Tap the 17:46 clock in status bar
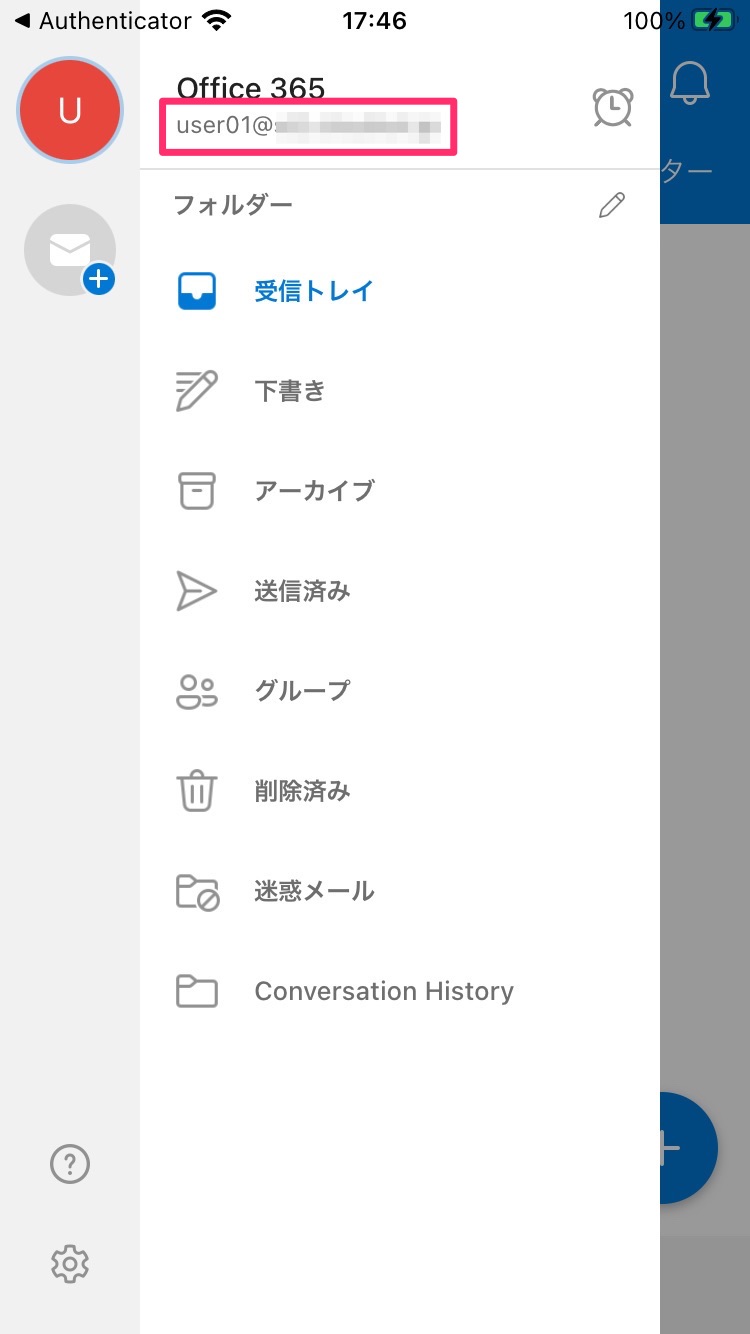The height and width of the screenshot is (1334, 750). click(x=374, y=20)
